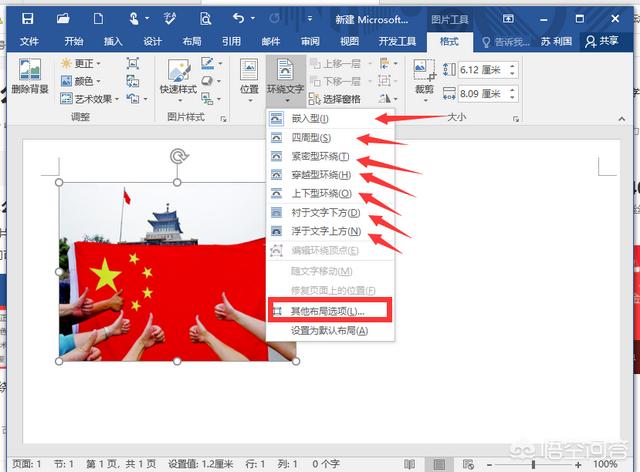The image size is (640, 472).
Task: Switch to the 开始 tab
Action: point(73,41)
